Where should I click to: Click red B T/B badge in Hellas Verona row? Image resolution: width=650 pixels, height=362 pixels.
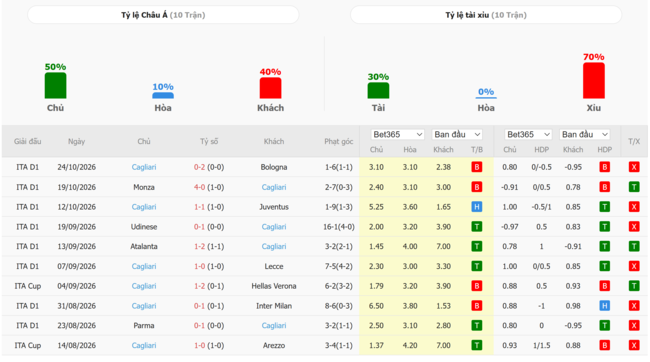[477, 286]
